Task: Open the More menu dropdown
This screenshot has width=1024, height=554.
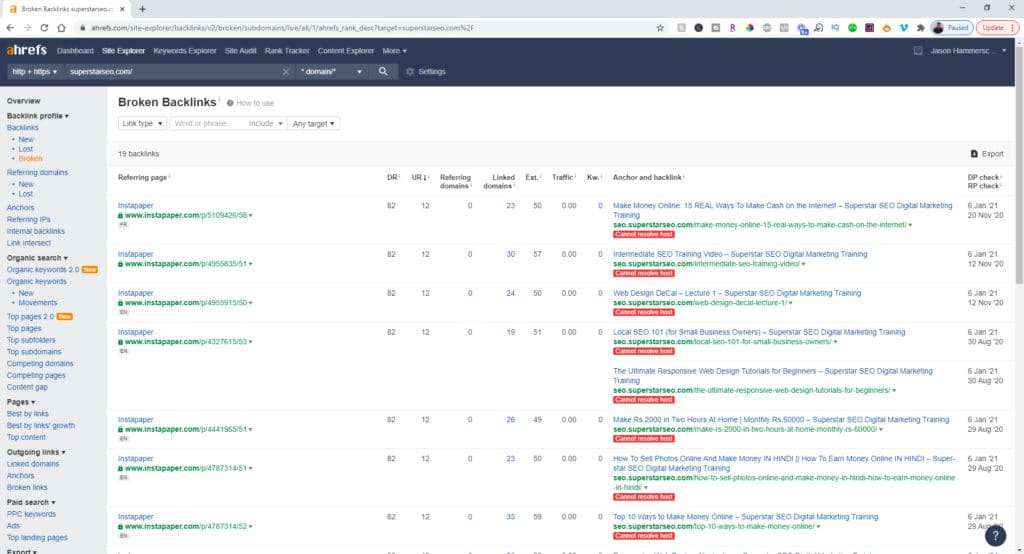Action: [x=394, y=51]
